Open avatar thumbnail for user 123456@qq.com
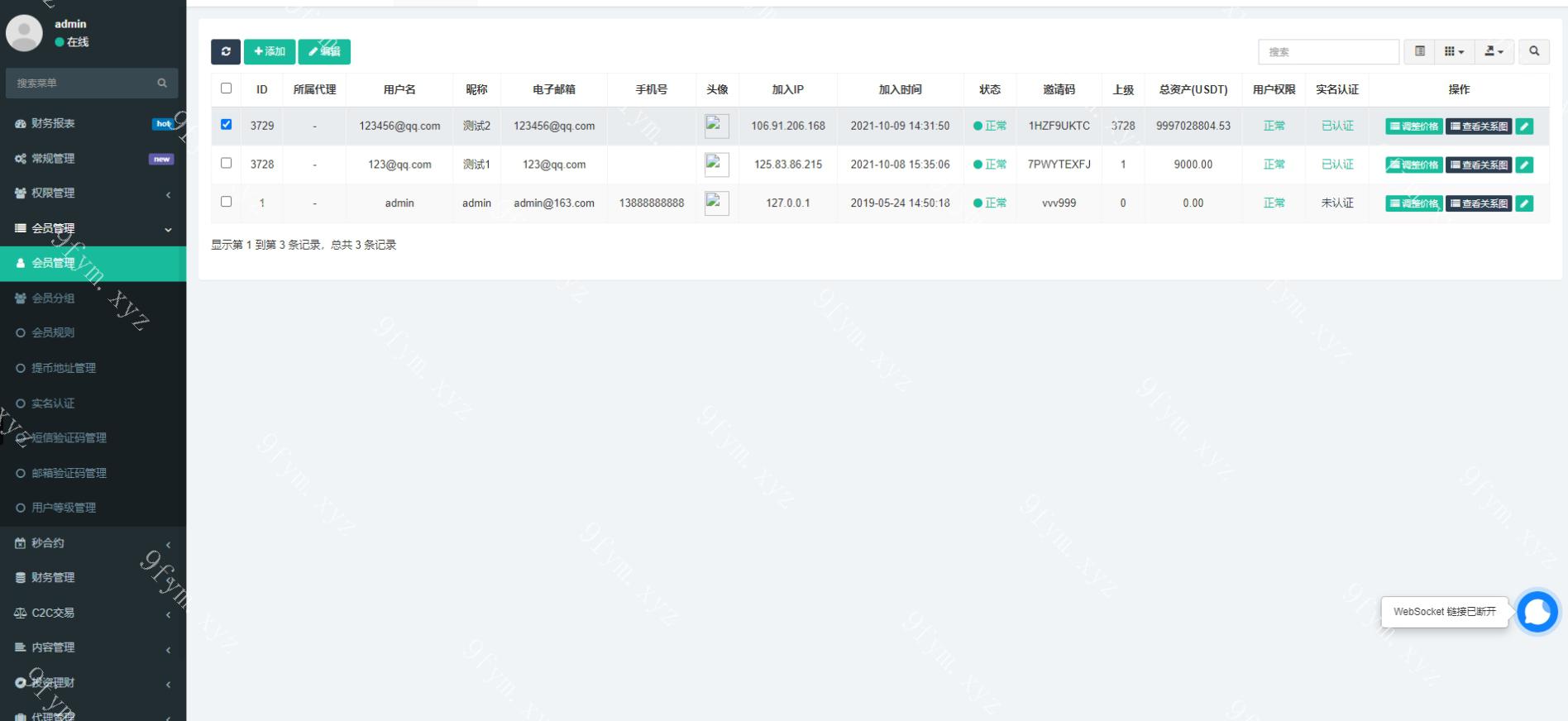 point(717,126)
